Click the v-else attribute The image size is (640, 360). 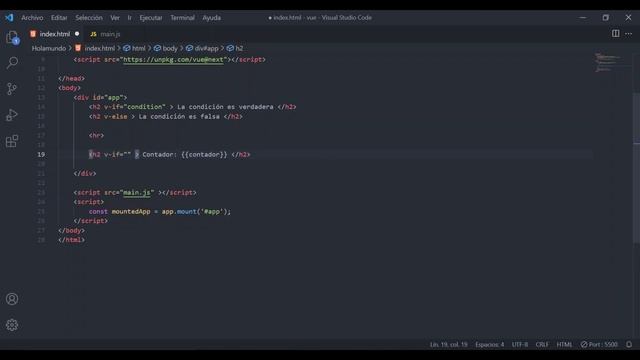point(116,117)
